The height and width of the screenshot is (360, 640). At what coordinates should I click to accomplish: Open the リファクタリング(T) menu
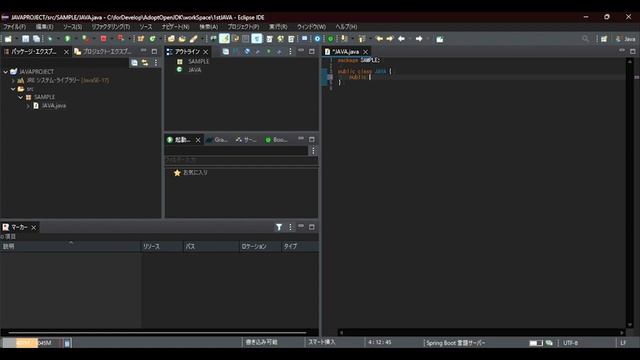click(111, 27)
